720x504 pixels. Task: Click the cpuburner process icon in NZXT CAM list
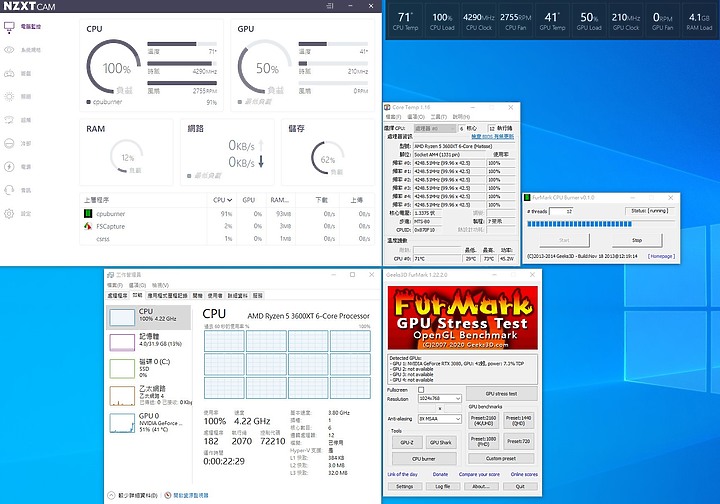point(88,213)
